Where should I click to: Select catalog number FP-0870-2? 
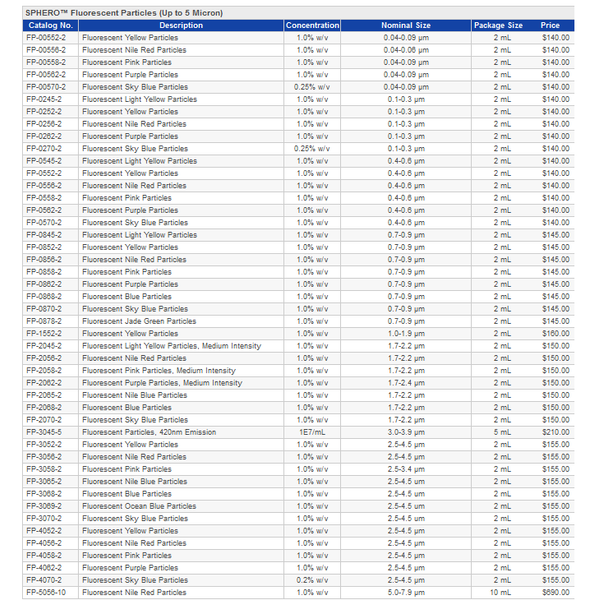(x=44, y=309)
